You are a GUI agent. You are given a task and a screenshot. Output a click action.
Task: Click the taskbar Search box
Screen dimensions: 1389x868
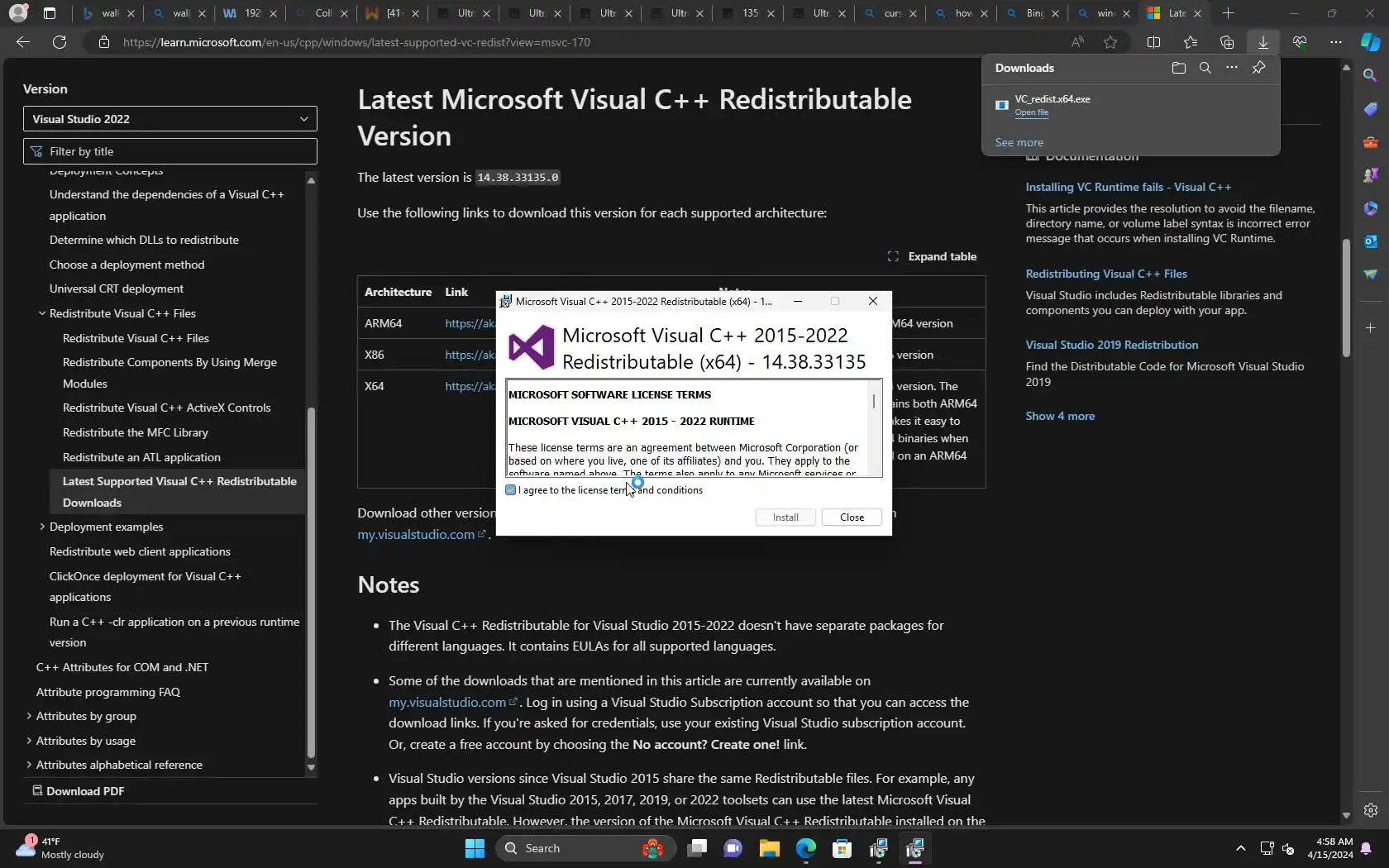pyautogui.click(x=586, y=848)
